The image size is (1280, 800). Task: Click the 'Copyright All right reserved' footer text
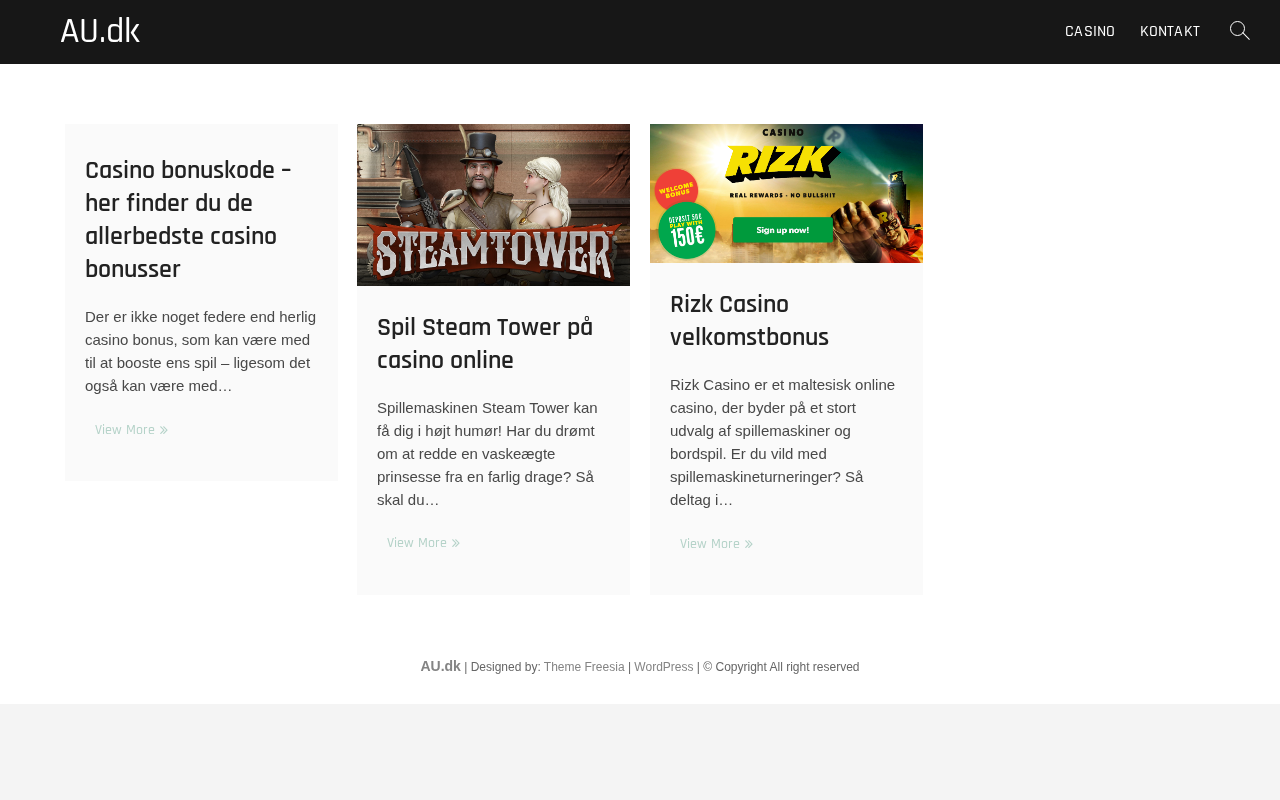pos(781,667)
